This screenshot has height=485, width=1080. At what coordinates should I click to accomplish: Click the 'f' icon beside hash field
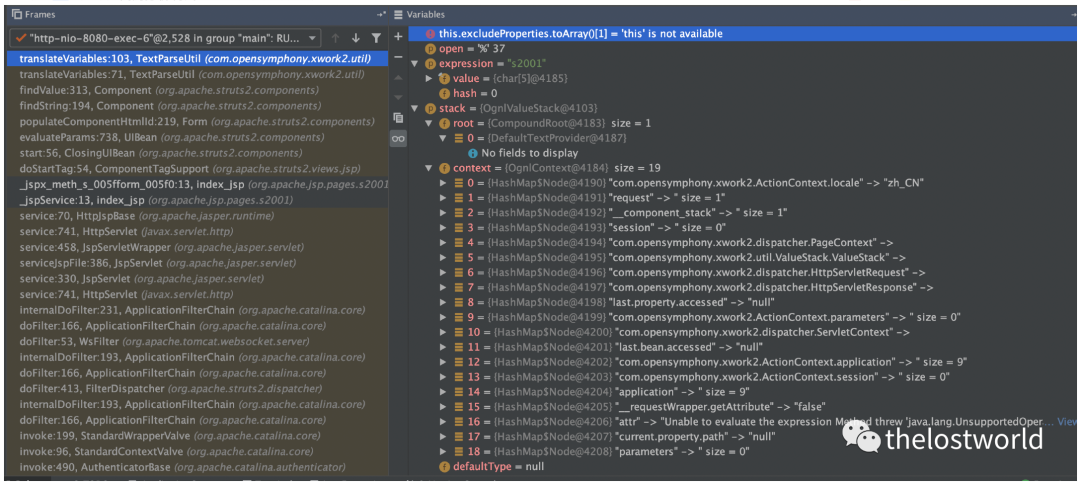pyautogui.click(x=444, y=93)
